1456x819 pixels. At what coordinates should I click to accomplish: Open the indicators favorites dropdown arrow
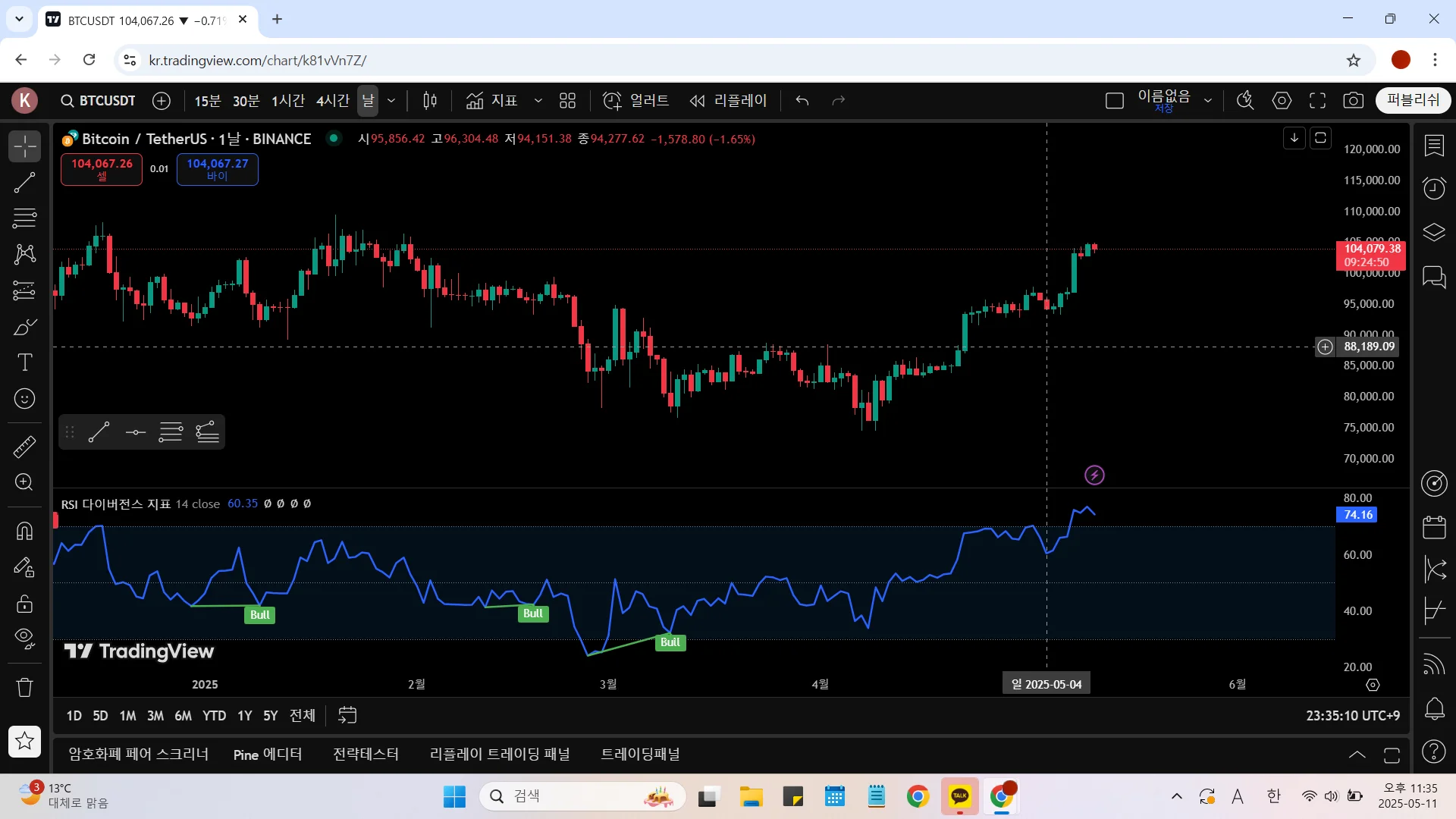[x=538, y=101]
